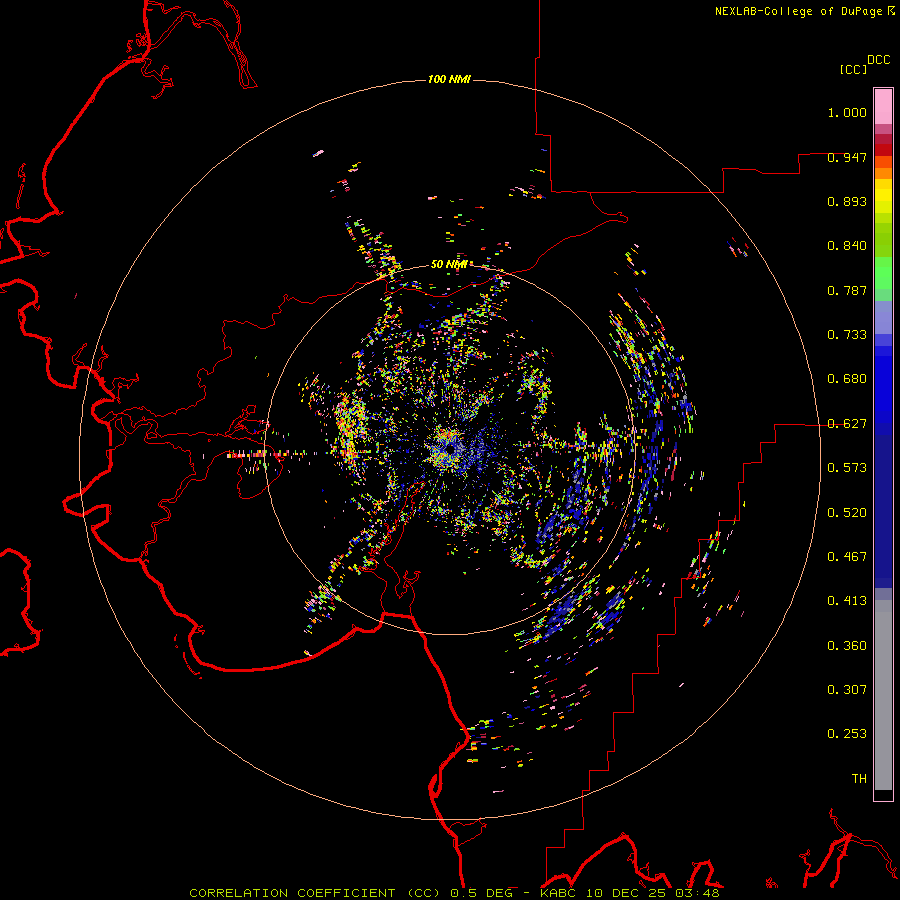Select the 0.893 scale value
Viewport: 900px width, 900px height.
pyautogui.click(x=847, y=201)
